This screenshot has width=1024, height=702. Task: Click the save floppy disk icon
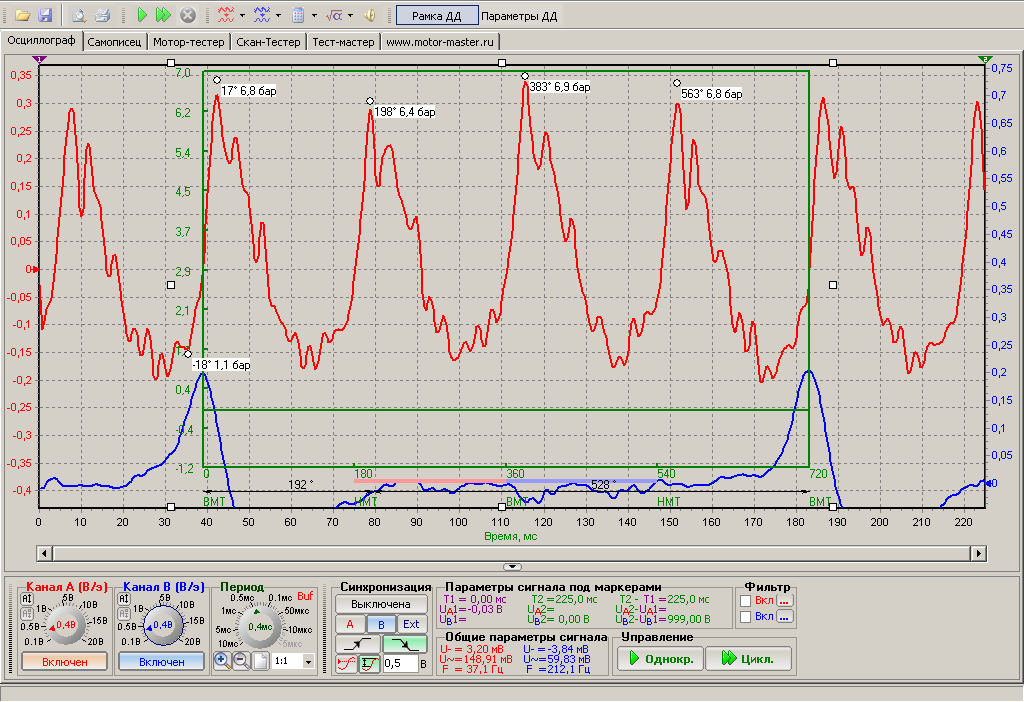coord(45,16)
